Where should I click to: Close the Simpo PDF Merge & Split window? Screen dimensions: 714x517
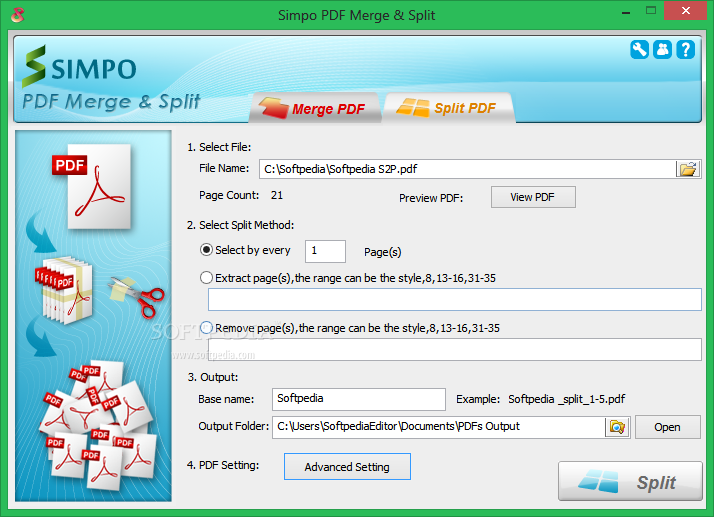685,10
